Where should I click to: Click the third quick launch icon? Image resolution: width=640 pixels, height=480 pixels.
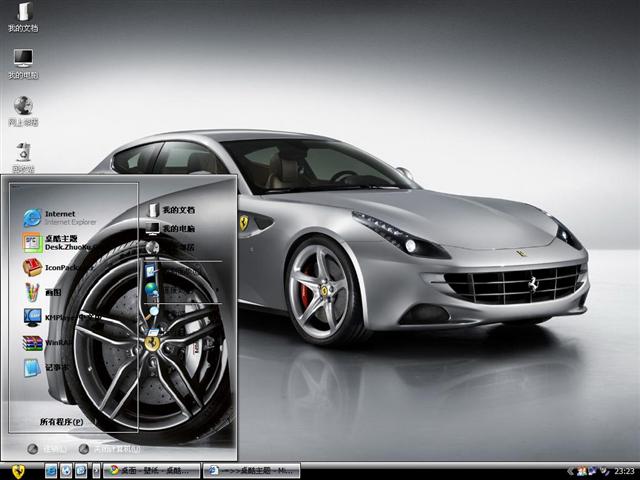(x=81, y=471)
